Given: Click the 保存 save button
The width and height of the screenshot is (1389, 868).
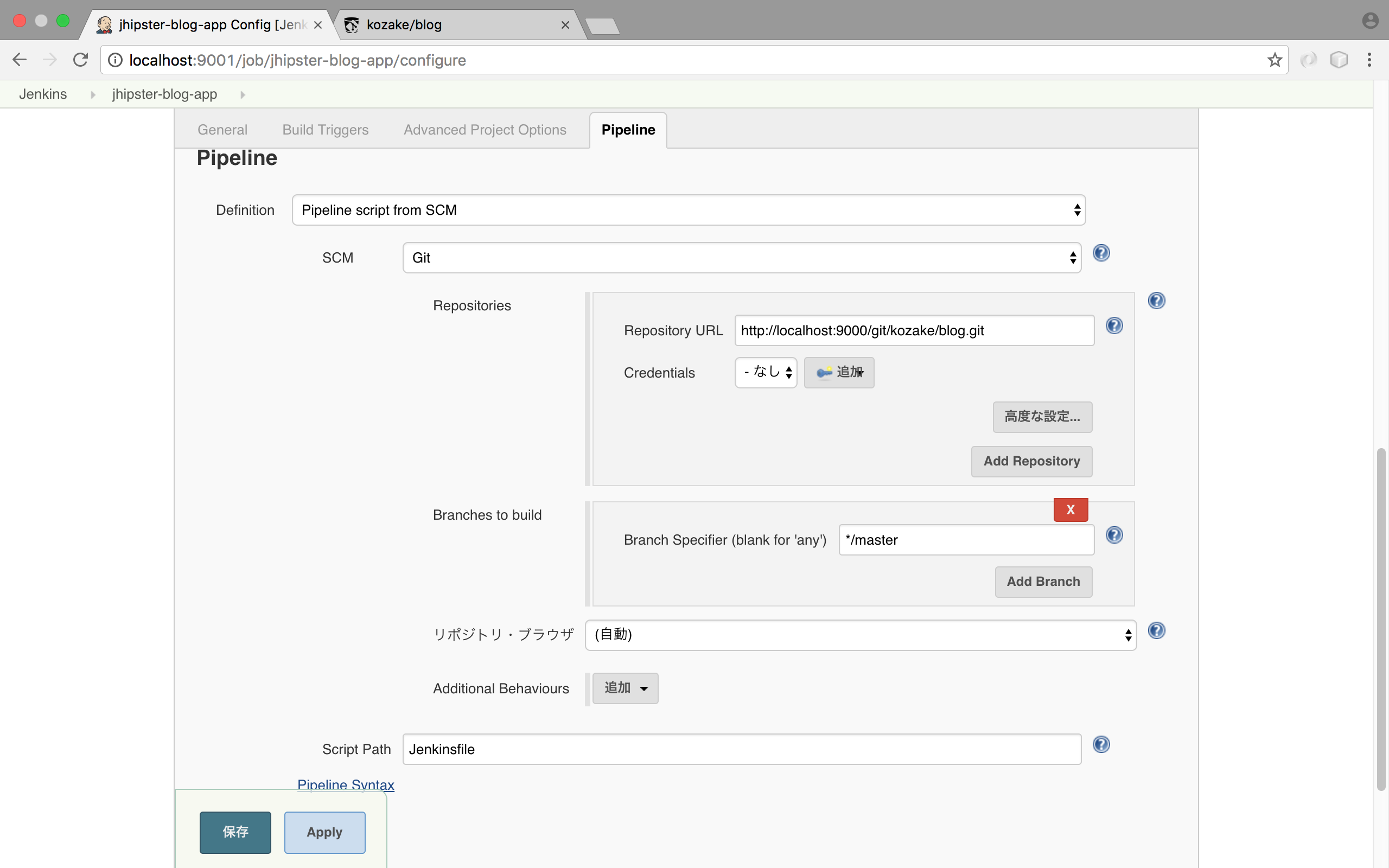Looking at the screenshot, I should click(x=235, y=832).
